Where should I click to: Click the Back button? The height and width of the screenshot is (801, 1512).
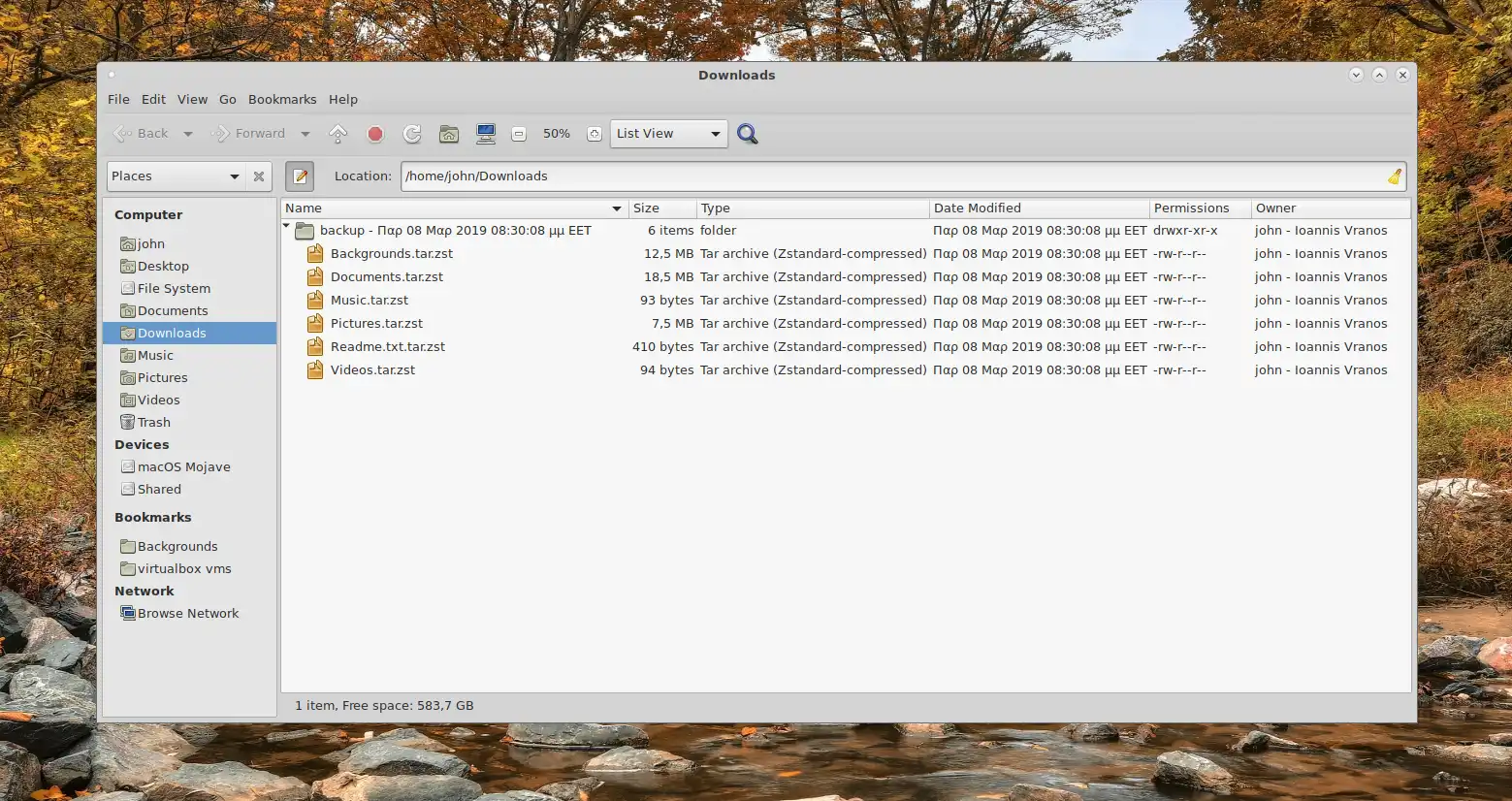[142, 134]
